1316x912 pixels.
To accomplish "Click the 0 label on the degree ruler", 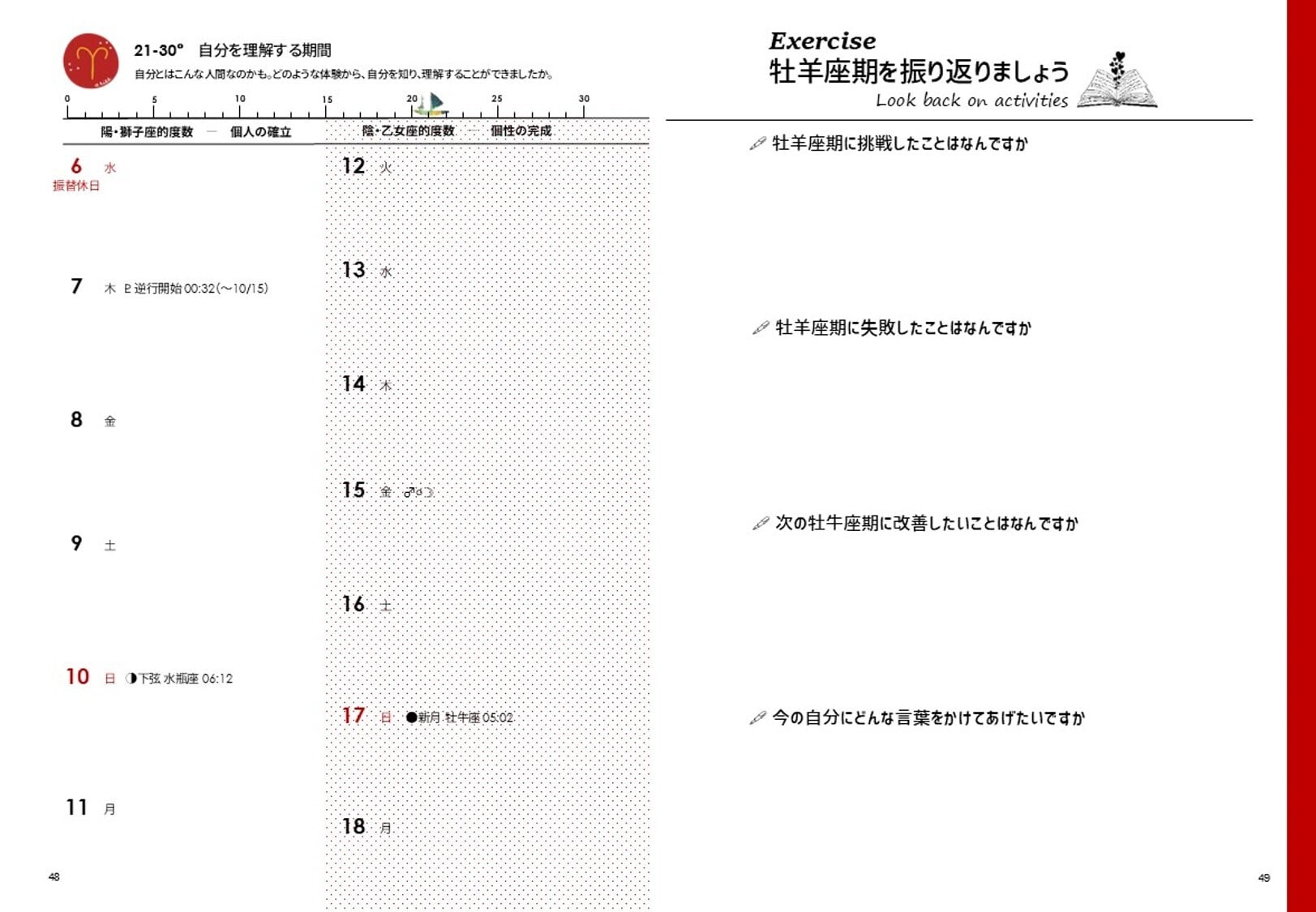I will [67, 99].
